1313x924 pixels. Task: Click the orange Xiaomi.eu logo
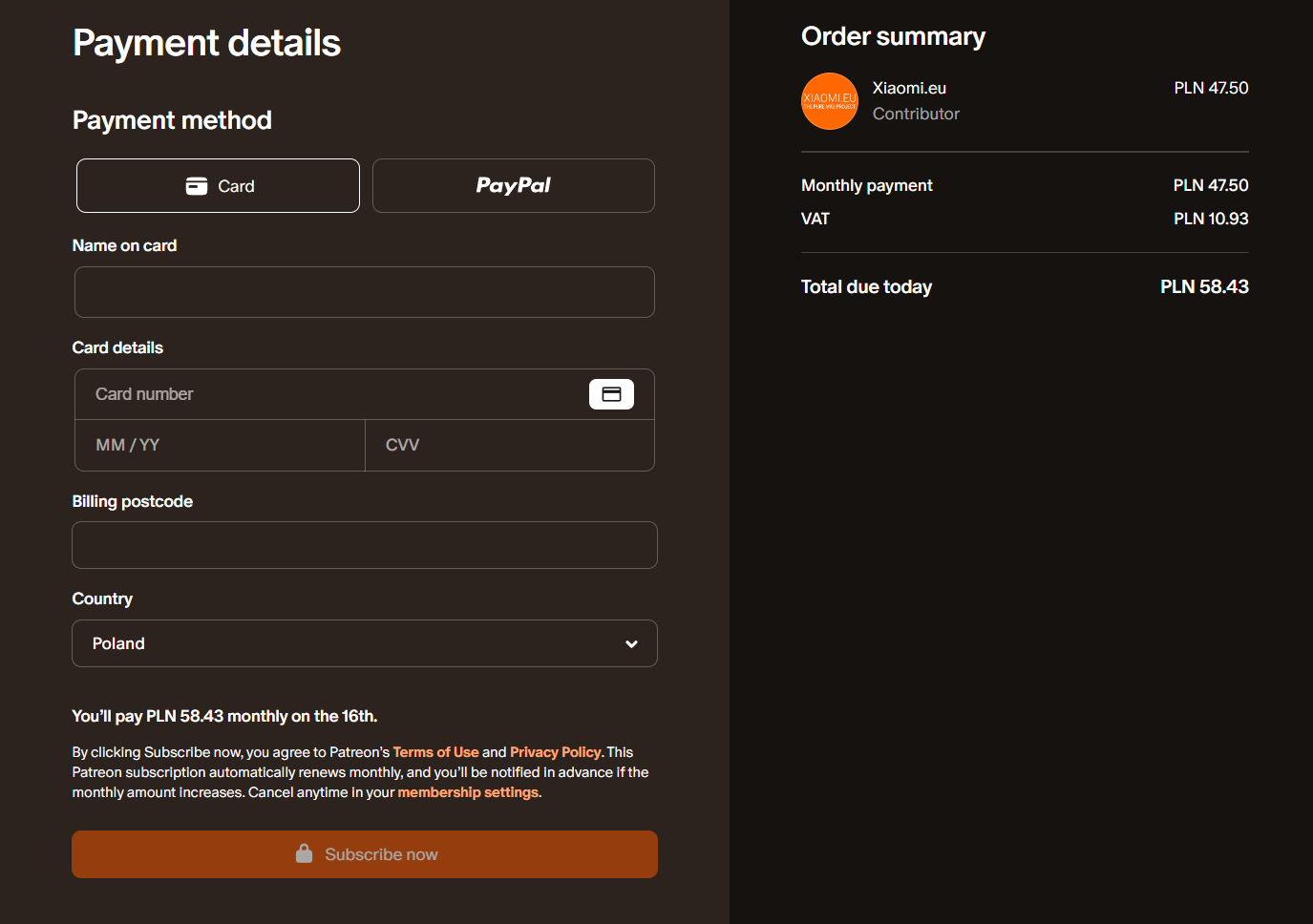click(829, 101)
